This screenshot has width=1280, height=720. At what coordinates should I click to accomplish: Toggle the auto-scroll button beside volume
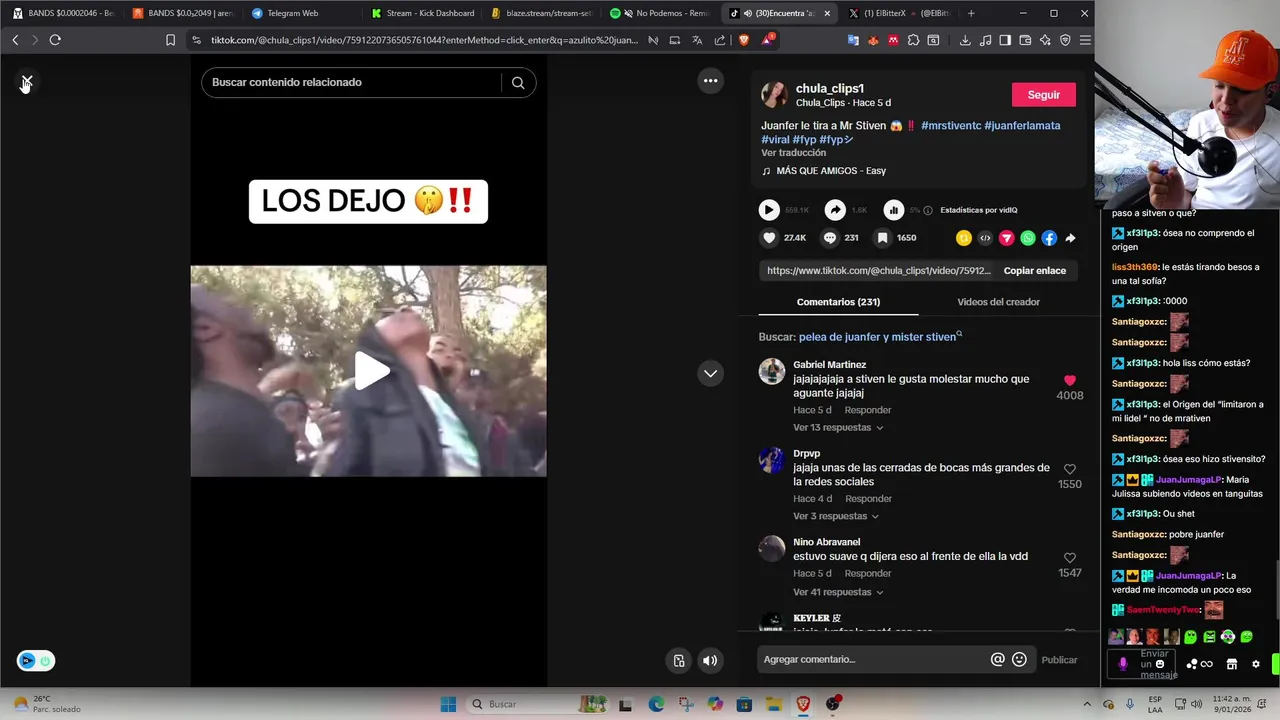[679, 660]
